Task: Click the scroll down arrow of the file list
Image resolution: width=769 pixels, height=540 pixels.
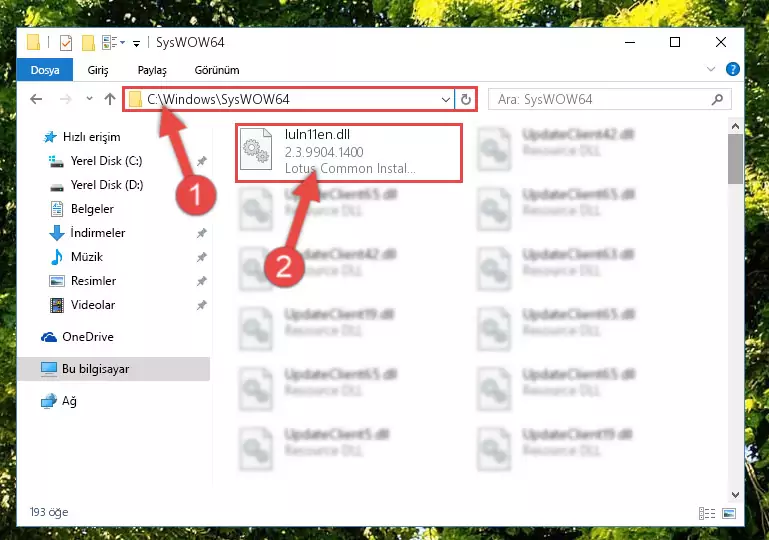Action: tap(735, 494)
